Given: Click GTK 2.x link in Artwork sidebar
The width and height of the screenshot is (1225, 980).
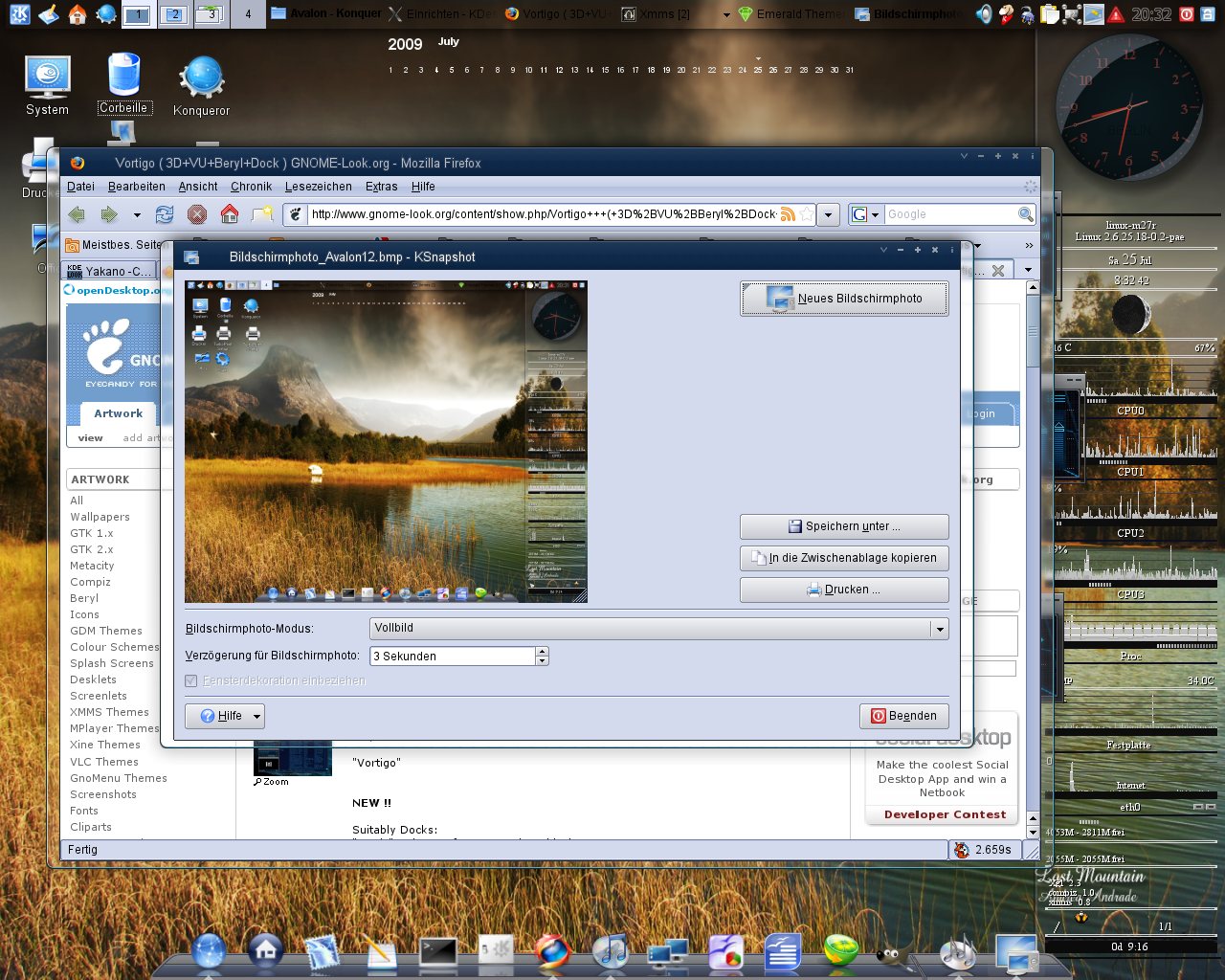Looking at the screenshot, I should click(92, 549).
